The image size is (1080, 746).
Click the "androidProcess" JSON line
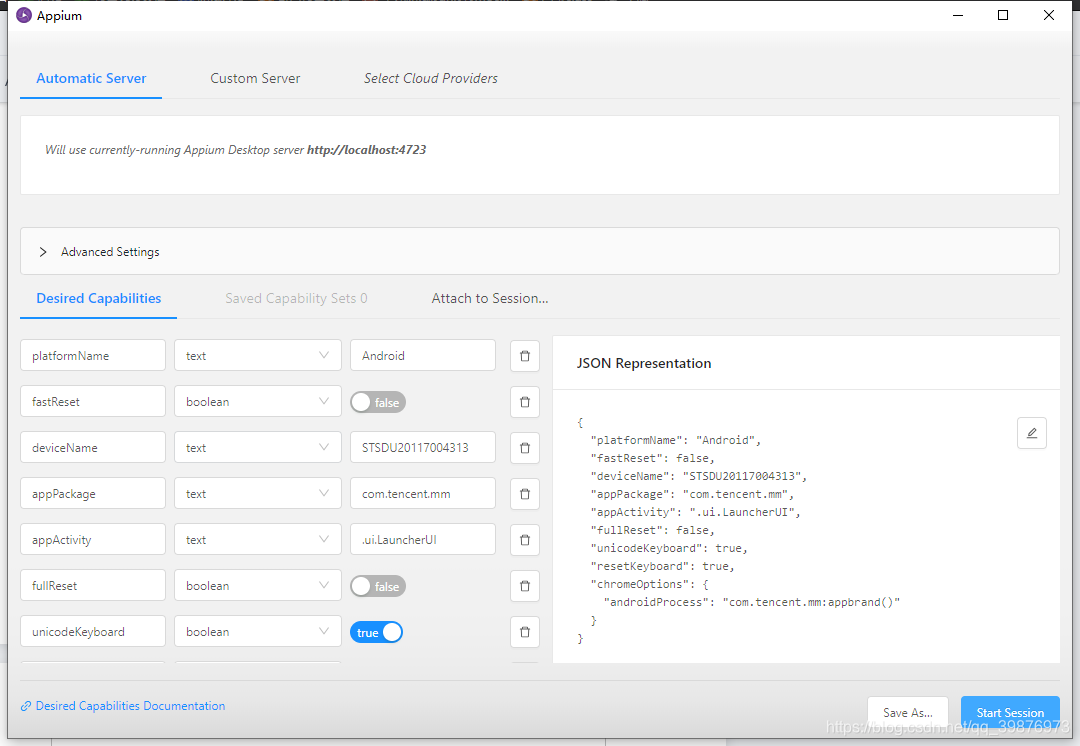[751, 602]
